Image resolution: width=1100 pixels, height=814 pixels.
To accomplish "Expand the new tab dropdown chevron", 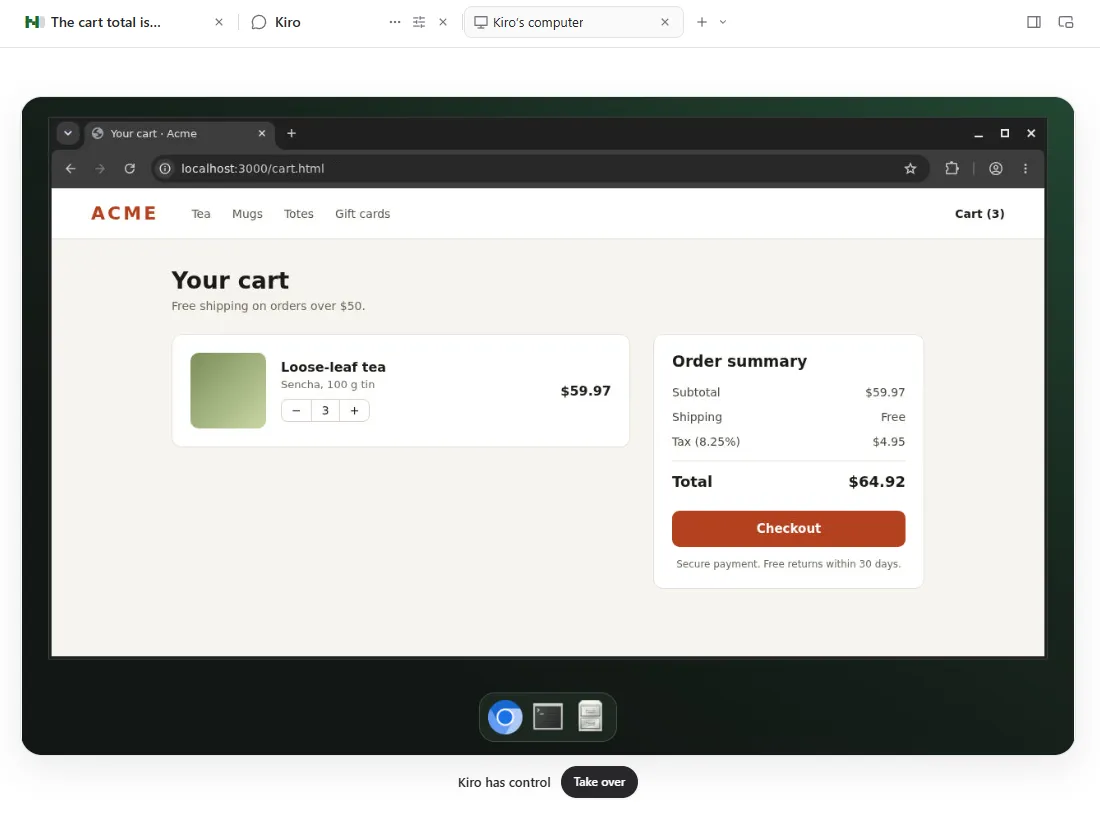I will (723, 22).
